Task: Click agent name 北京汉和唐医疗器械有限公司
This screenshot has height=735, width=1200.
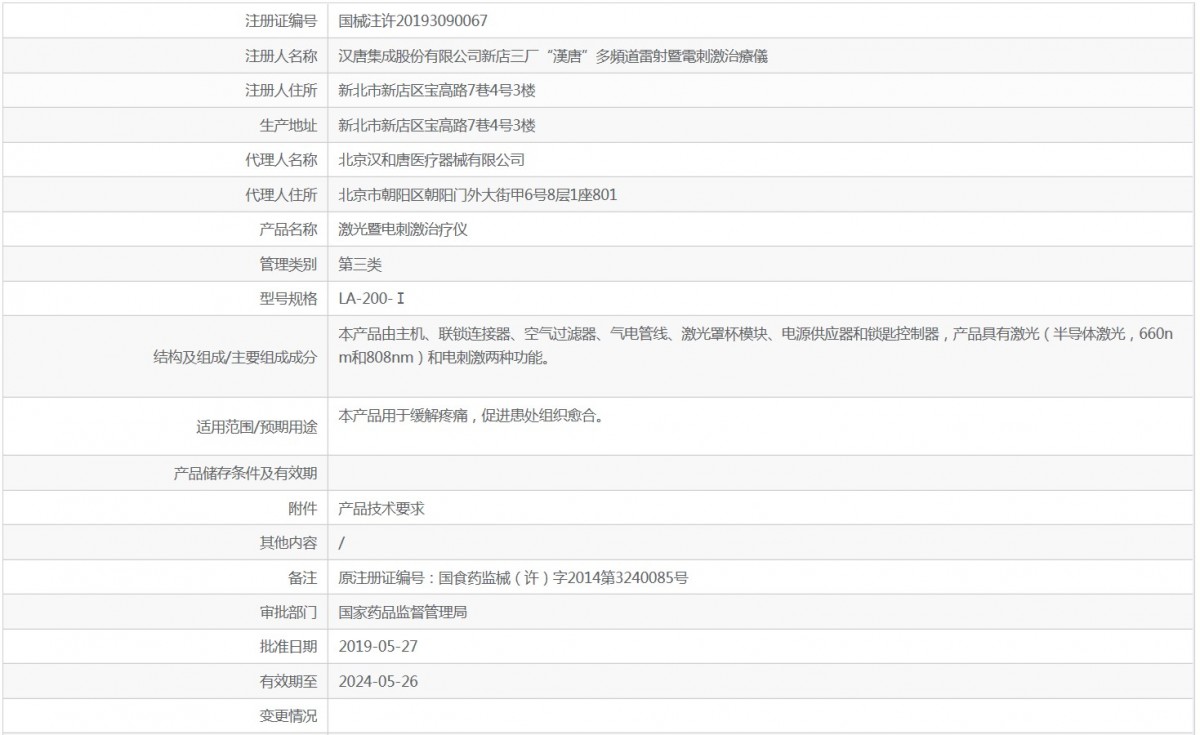Action: [x=432, y=160]
